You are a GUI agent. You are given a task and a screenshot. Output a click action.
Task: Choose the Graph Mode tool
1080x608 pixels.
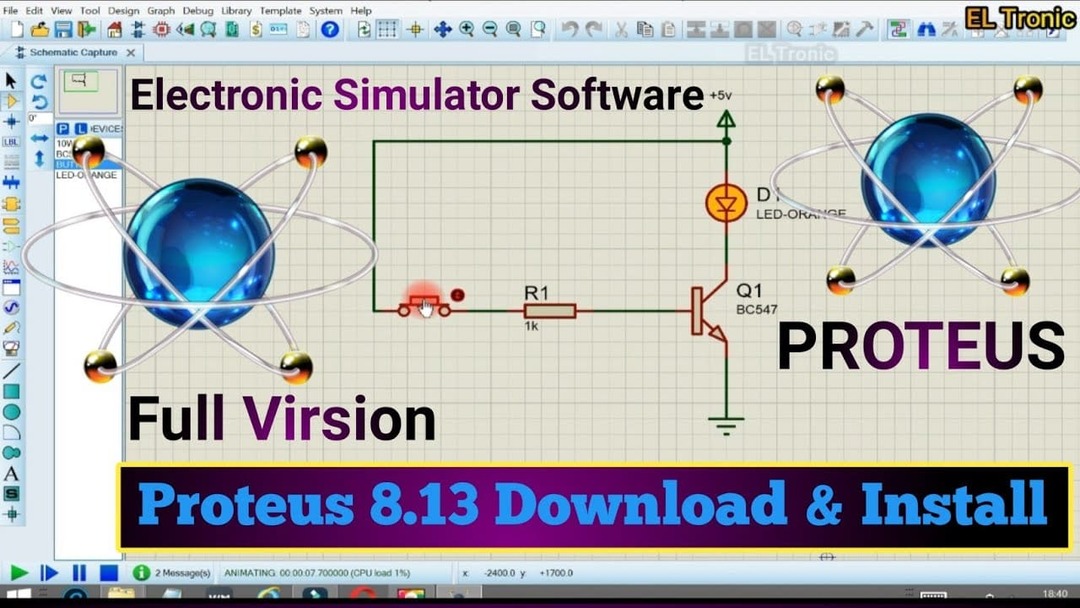pyautogui.click(x=11, y=266)
